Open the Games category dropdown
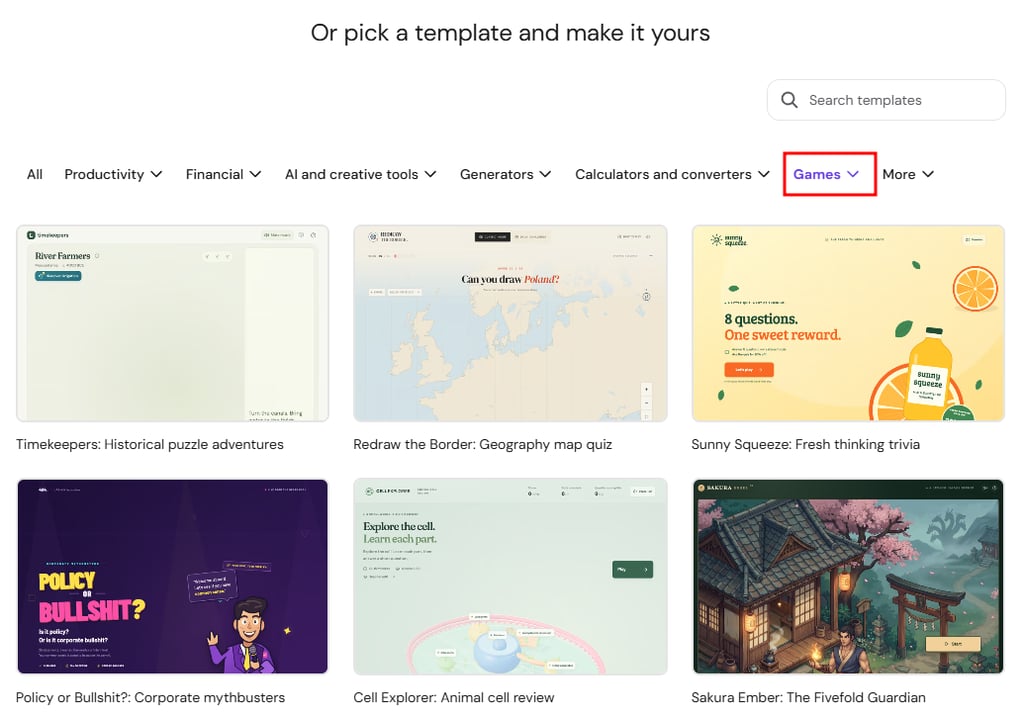The height and width of the screenshot is (718, 1024). (x=826, y=174)
